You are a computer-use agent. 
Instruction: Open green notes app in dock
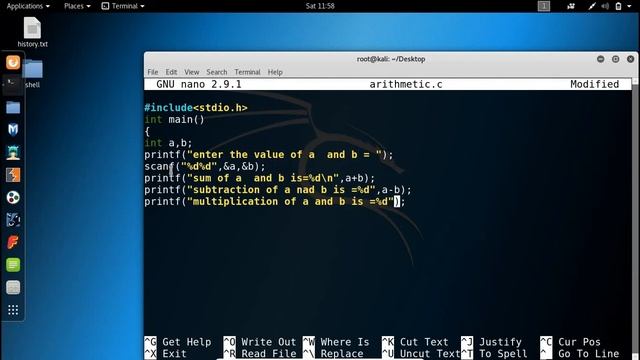(x=13, y=265)
